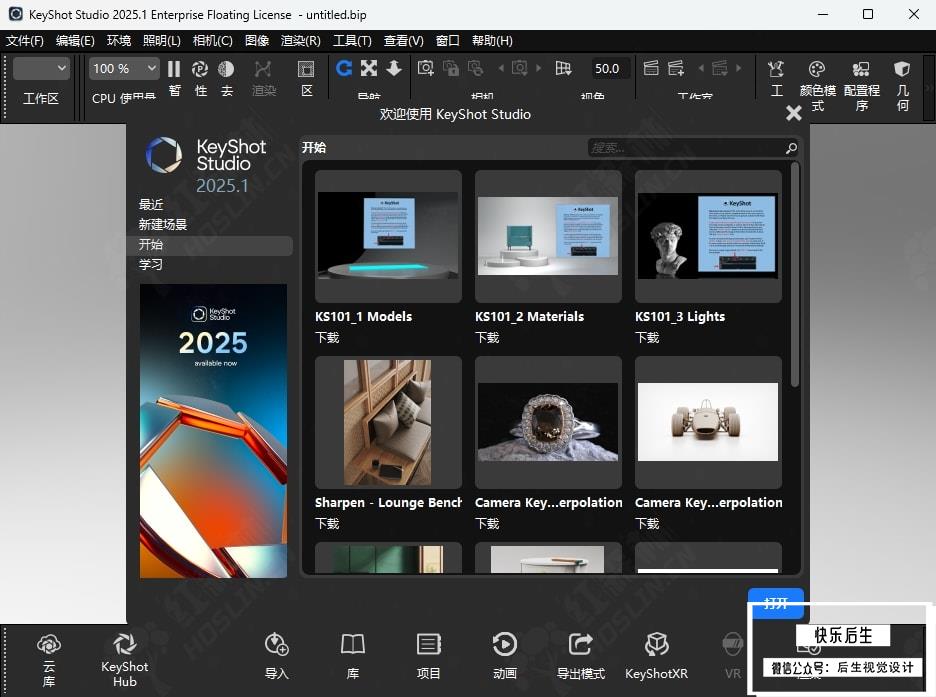
Task: Select the 开始 tab in sidebar
Action: (x=209, y=245)
